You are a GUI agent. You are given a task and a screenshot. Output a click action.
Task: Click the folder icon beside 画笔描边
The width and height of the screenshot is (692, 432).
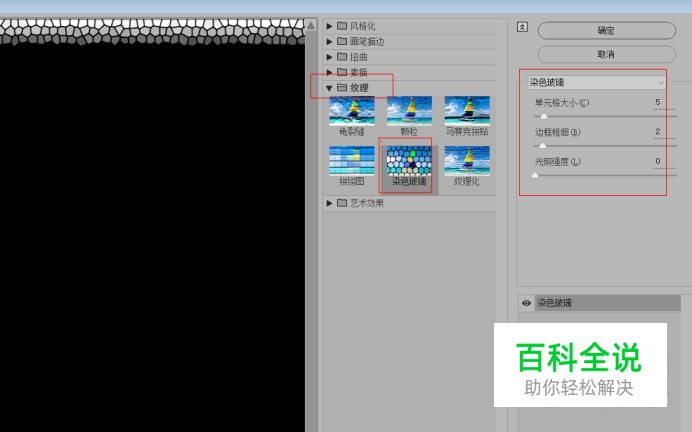tap(342, 41)
